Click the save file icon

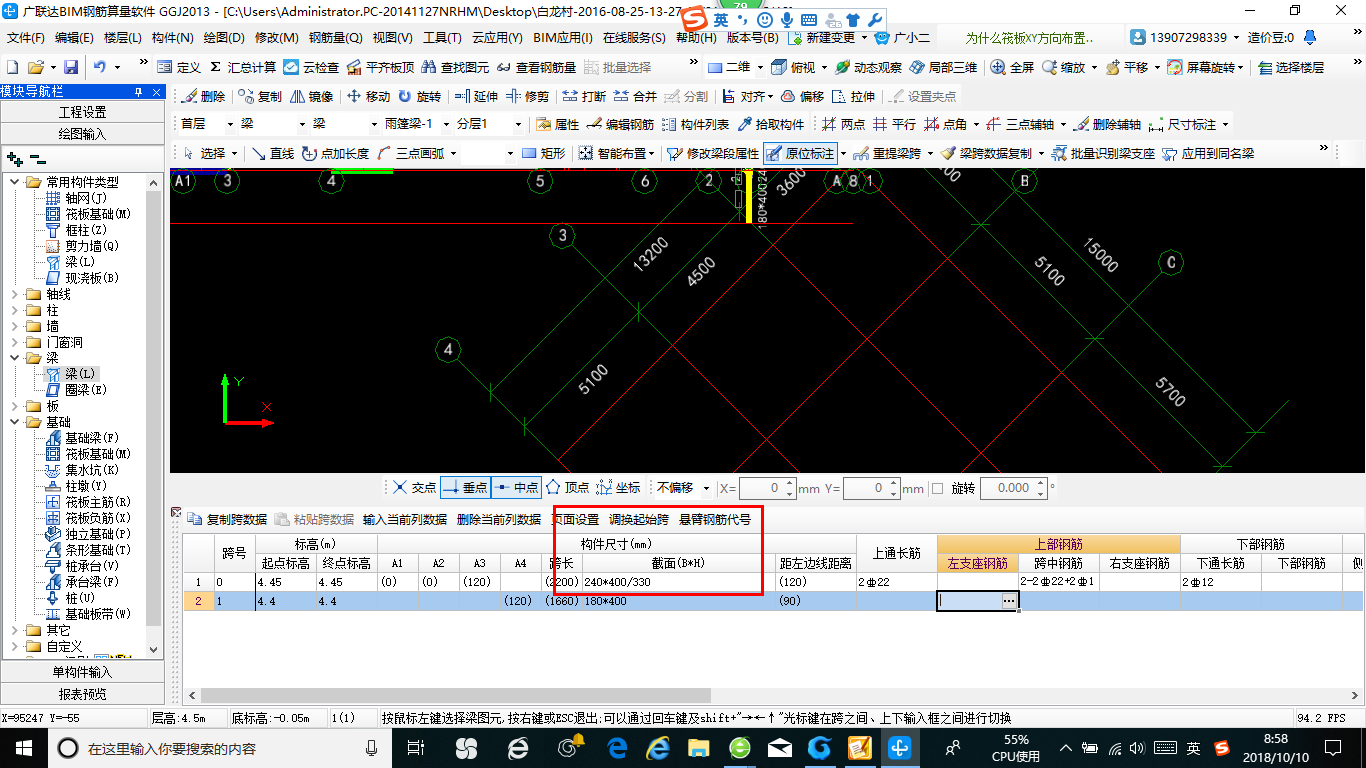[71, 67]
